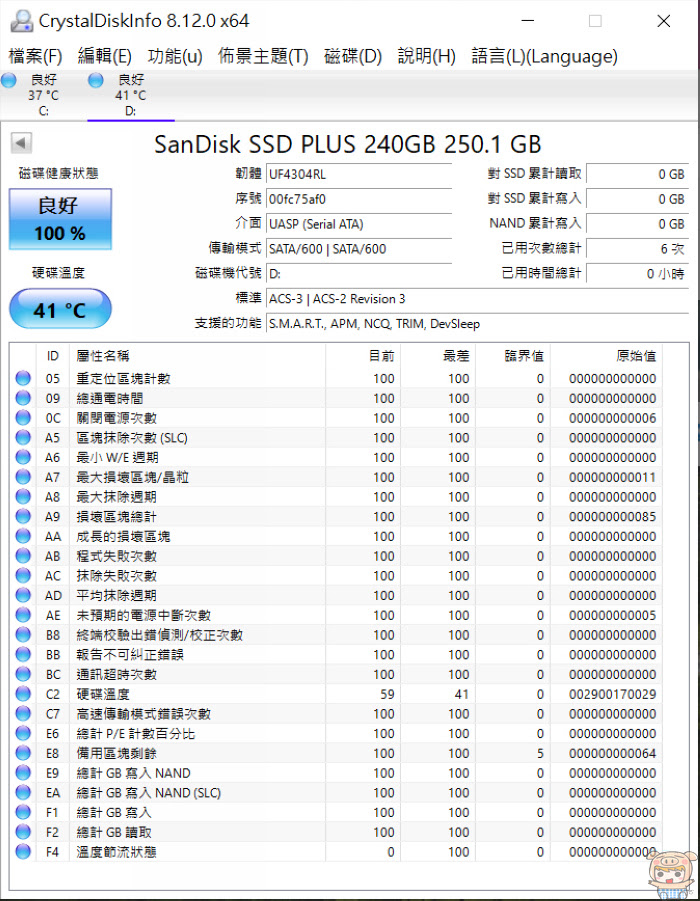Click the status icon for attribute C2
This screenshot has height=901, width=700.
pos(23,694)
